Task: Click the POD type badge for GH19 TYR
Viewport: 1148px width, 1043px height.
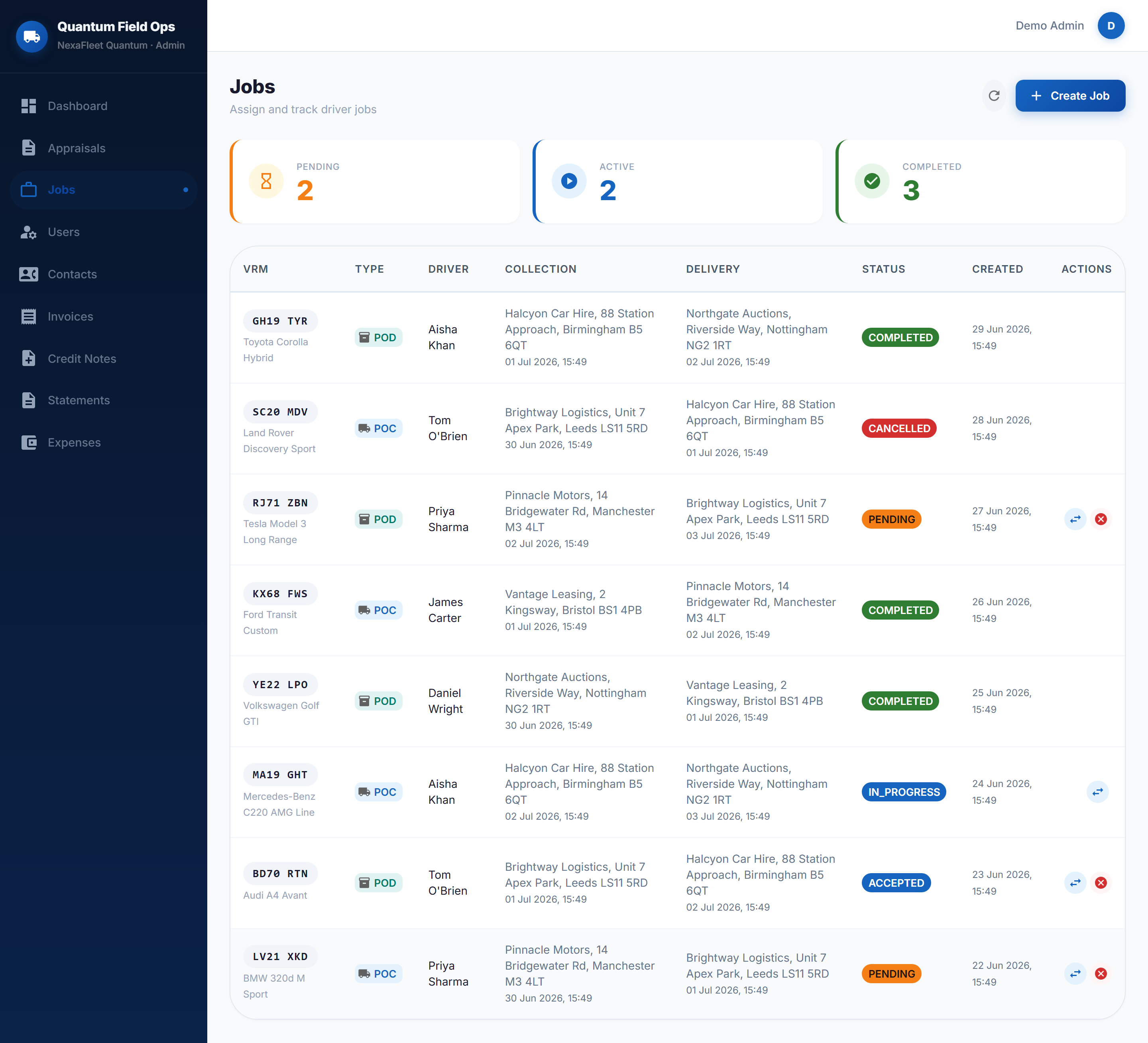Action: pos(378,337)
